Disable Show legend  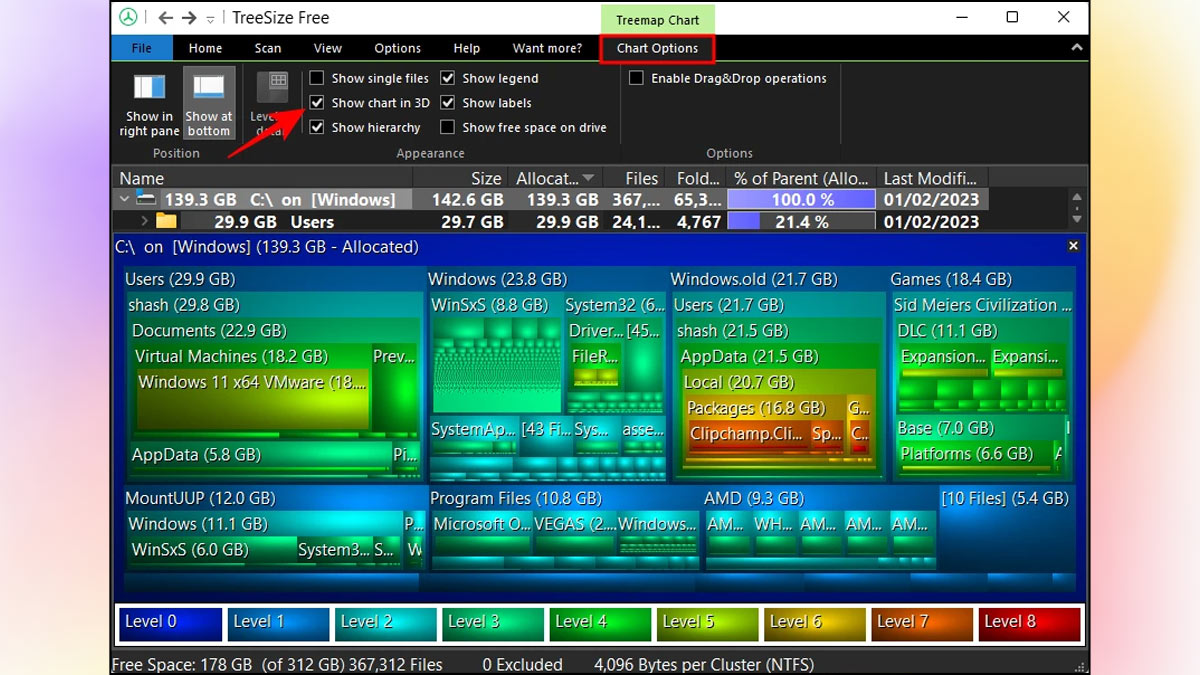[448, 78]
